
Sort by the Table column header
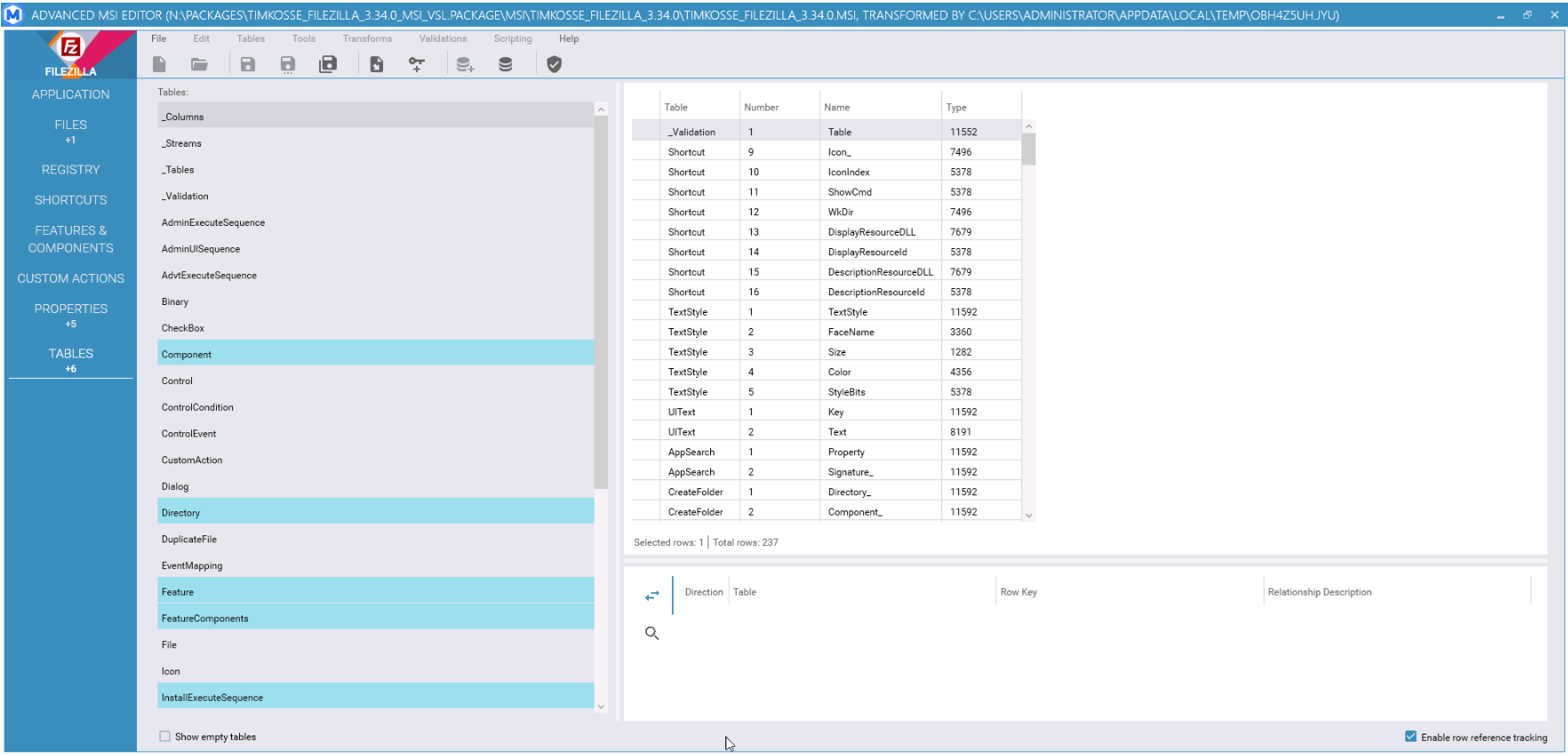click(700, 107)
